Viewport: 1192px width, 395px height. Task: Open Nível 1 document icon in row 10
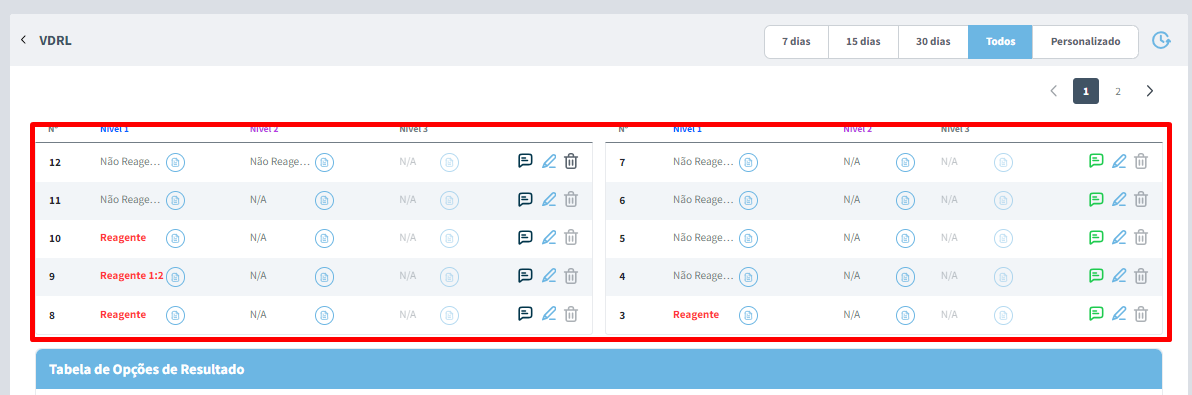176,238
